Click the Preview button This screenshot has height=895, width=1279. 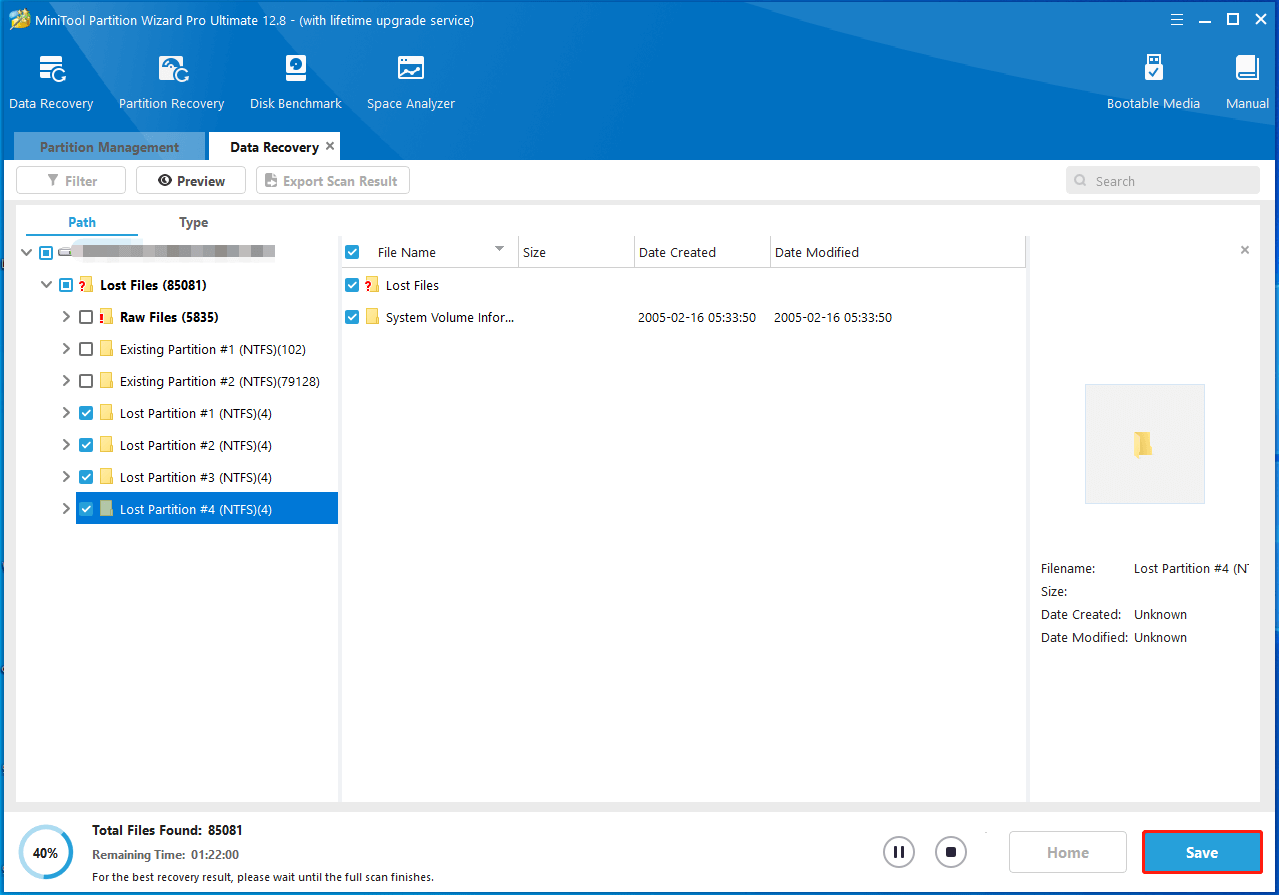pos(191,181)
